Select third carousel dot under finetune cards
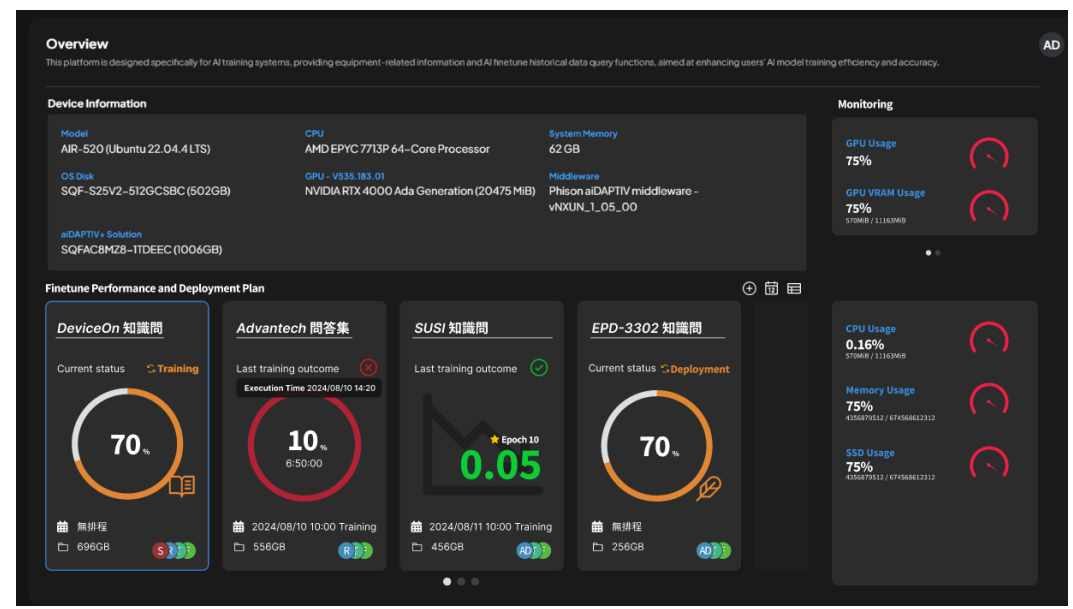Screen dimensions: 1073x609 click(x=475, y=582)
